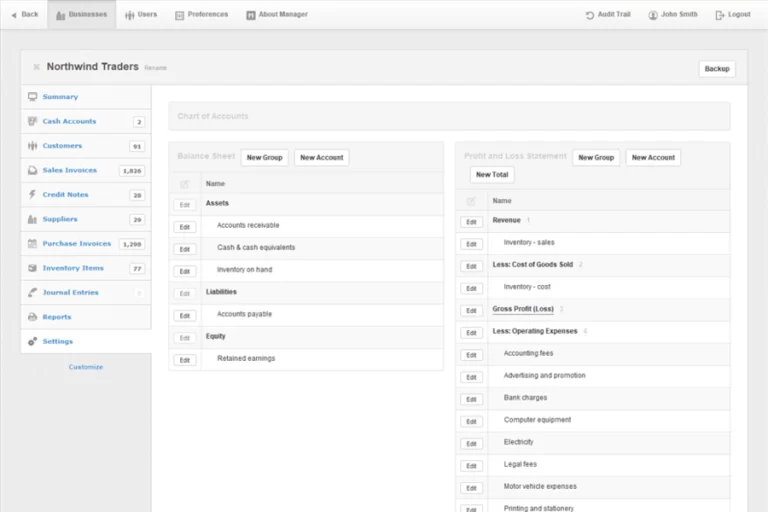Edit the Bank charges account
Image resolution: width=768 pixels, height=512 pixels.
pyautogui.click(x=471, y=399)
